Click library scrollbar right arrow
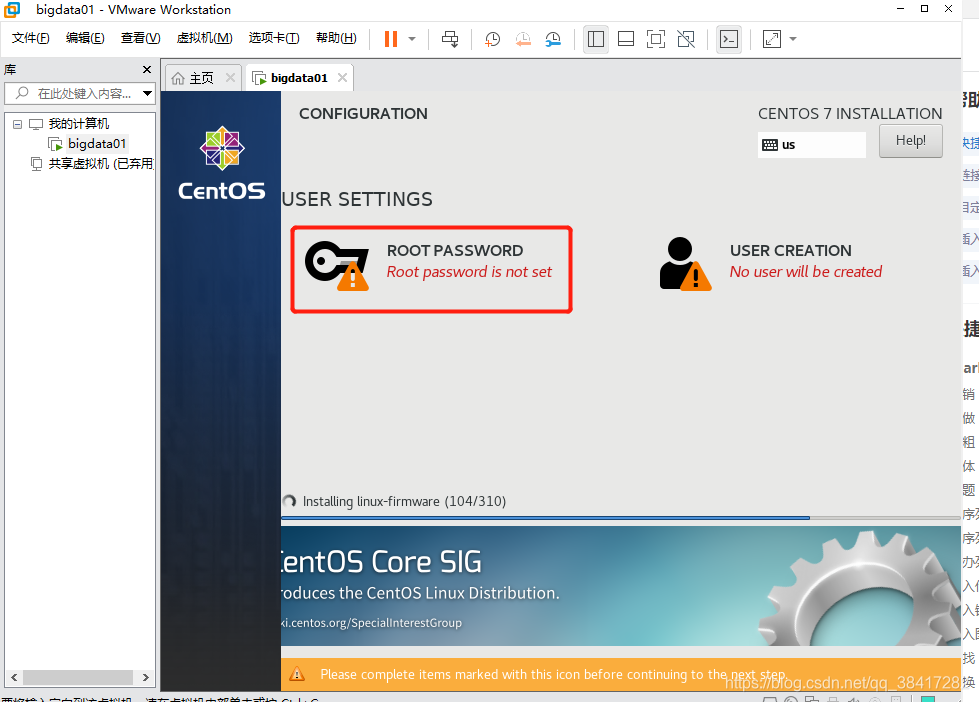This screenshot has height=702, width=979. (145, 677)
